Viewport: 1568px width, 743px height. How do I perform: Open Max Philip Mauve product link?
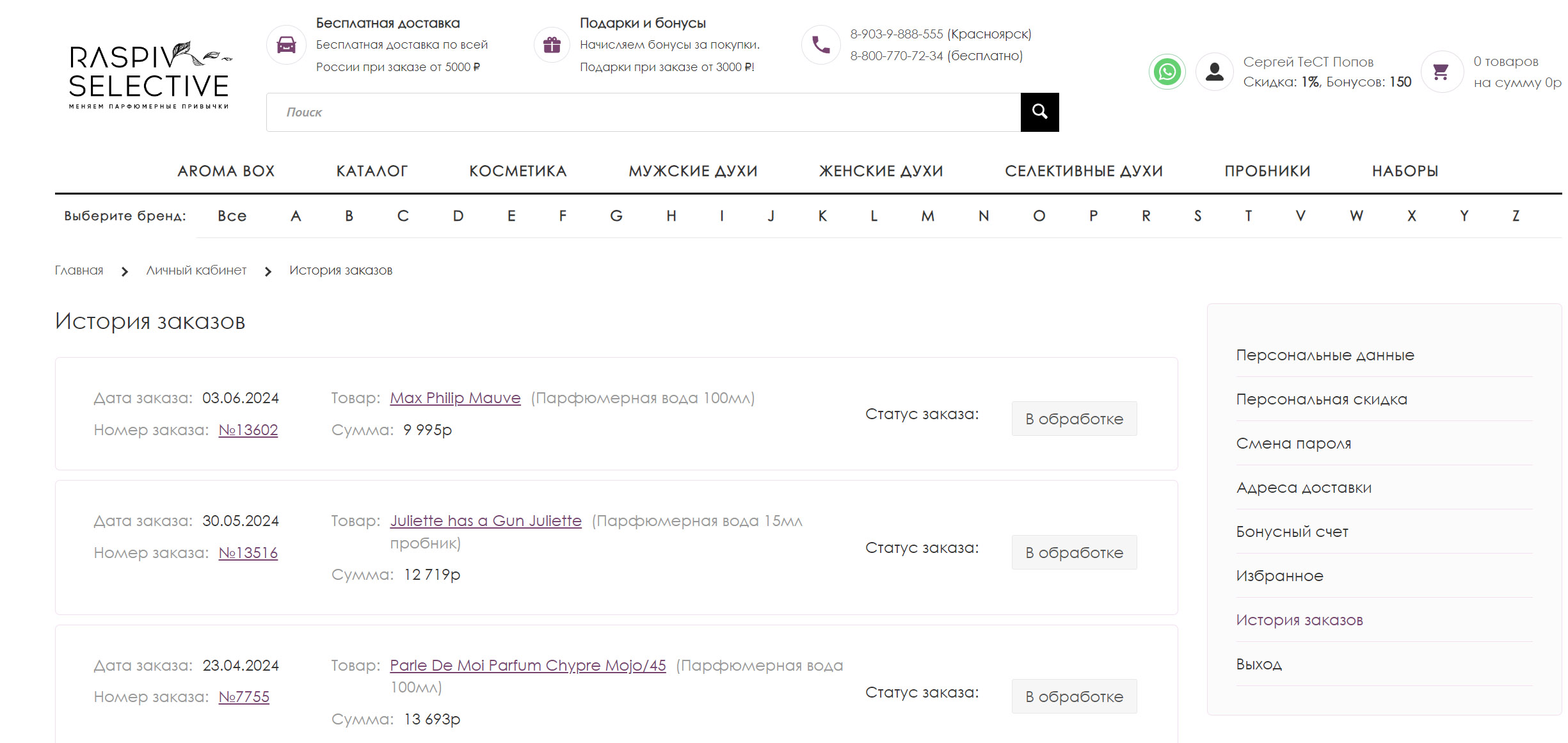point(456,398)
